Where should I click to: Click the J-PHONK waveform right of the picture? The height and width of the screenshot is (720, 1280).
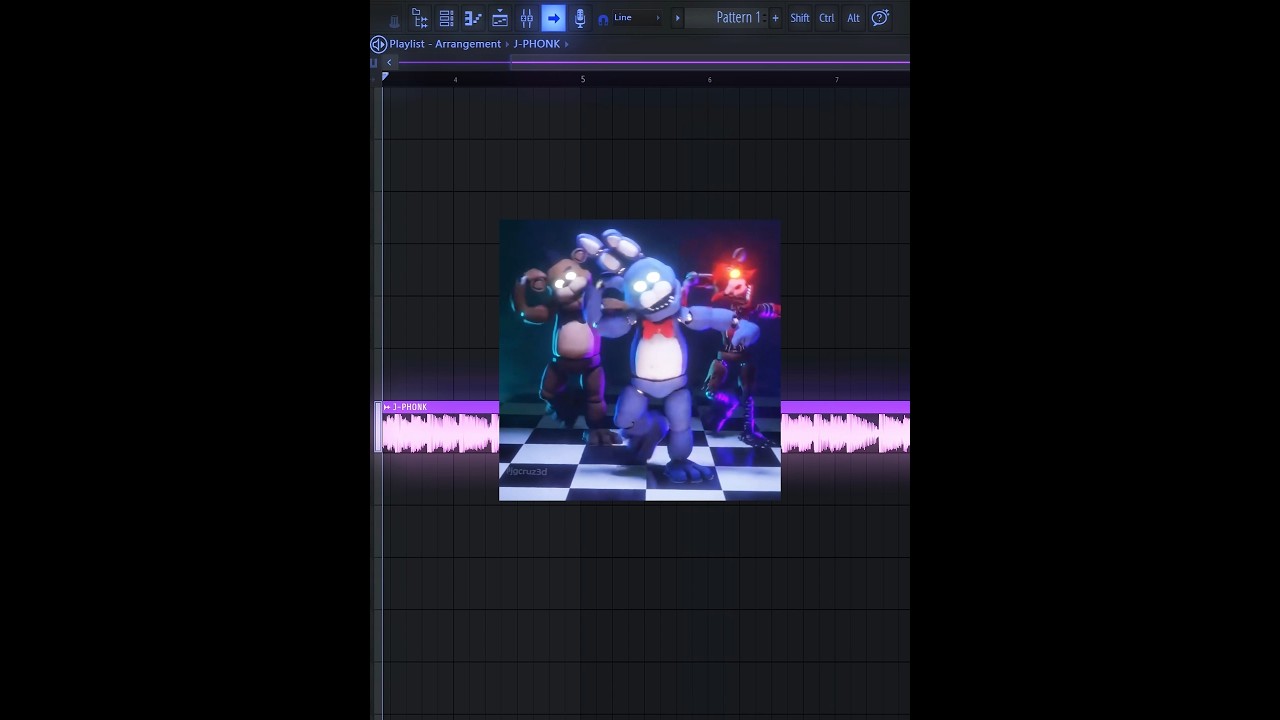click(x=845, y=433)
